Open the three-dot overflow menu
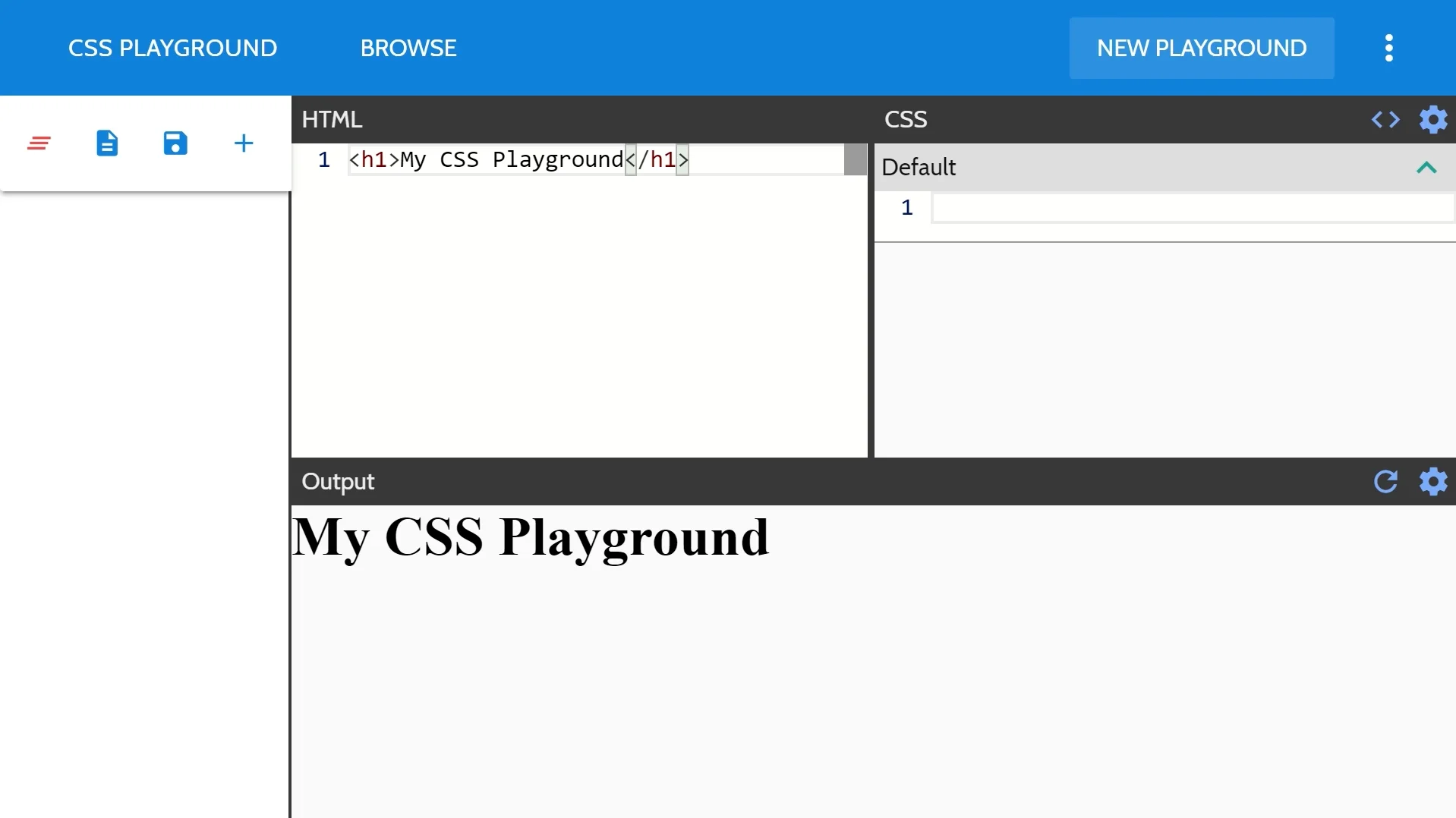Viewport: 1456px width, 818px height. click(1388, 48)
